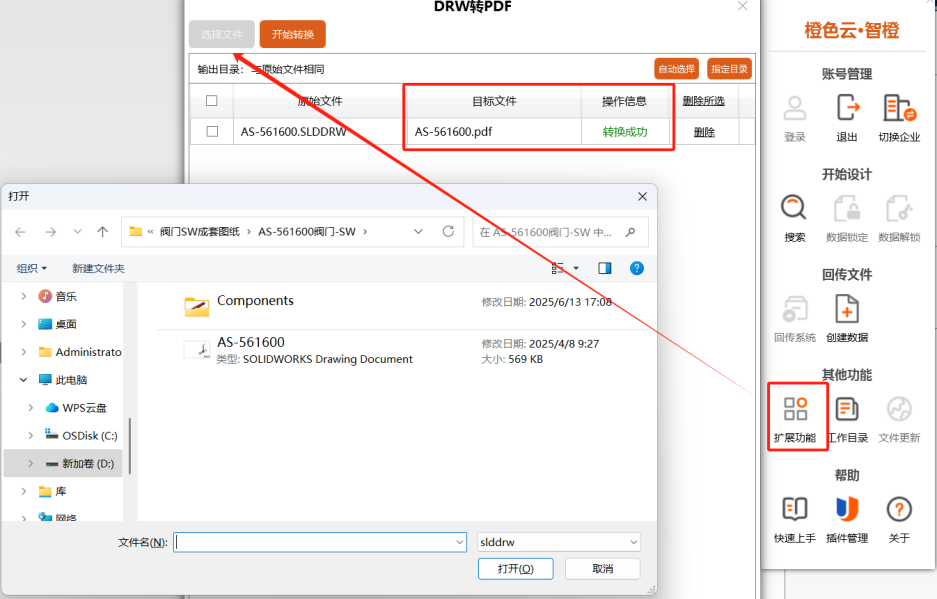Close the 打开 file dialog
The width and height of the screenshot is (937, 599).
(642, 196)
